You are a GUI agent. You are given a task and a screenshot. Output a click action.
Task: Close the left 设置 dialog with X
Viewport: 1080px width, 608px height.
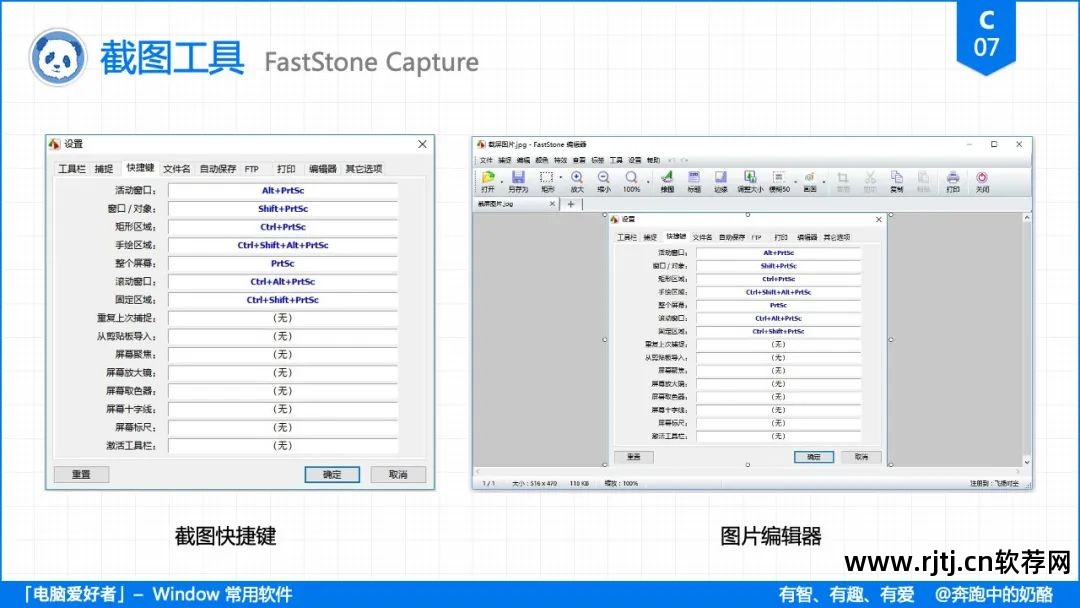coord(422,144)
